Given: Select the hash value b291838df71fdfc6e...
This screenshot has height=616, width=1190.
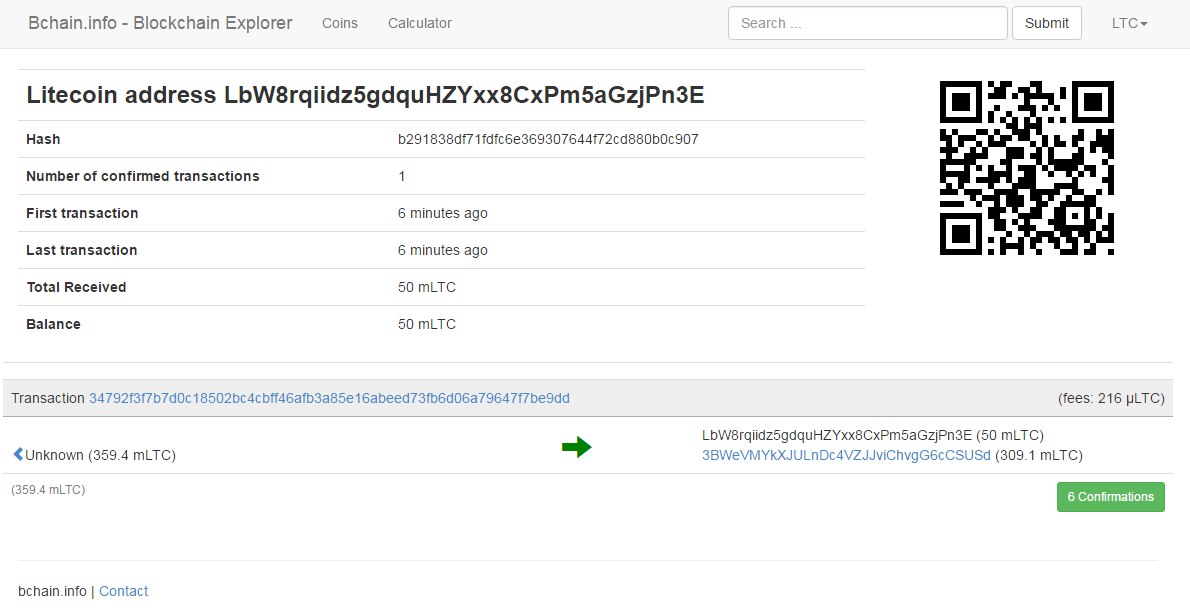Looking at the screenshot, I should [548, 140].
